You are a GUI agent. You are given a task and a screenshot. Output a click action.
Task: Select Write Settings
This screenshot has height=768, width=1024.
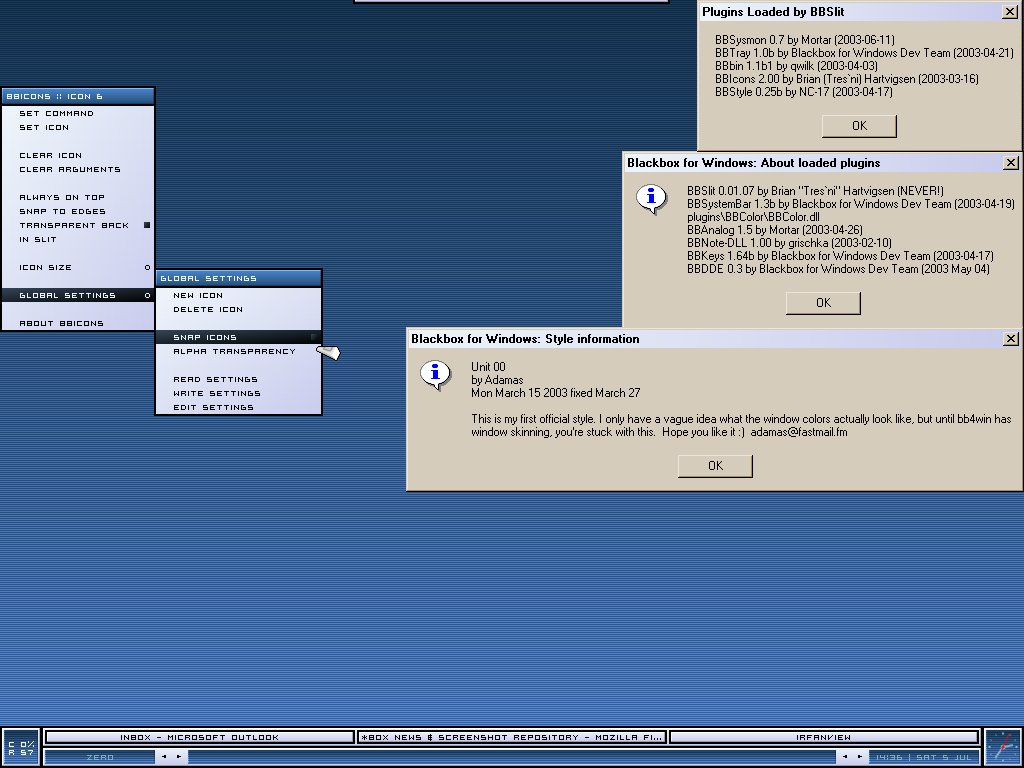point(238,394)
